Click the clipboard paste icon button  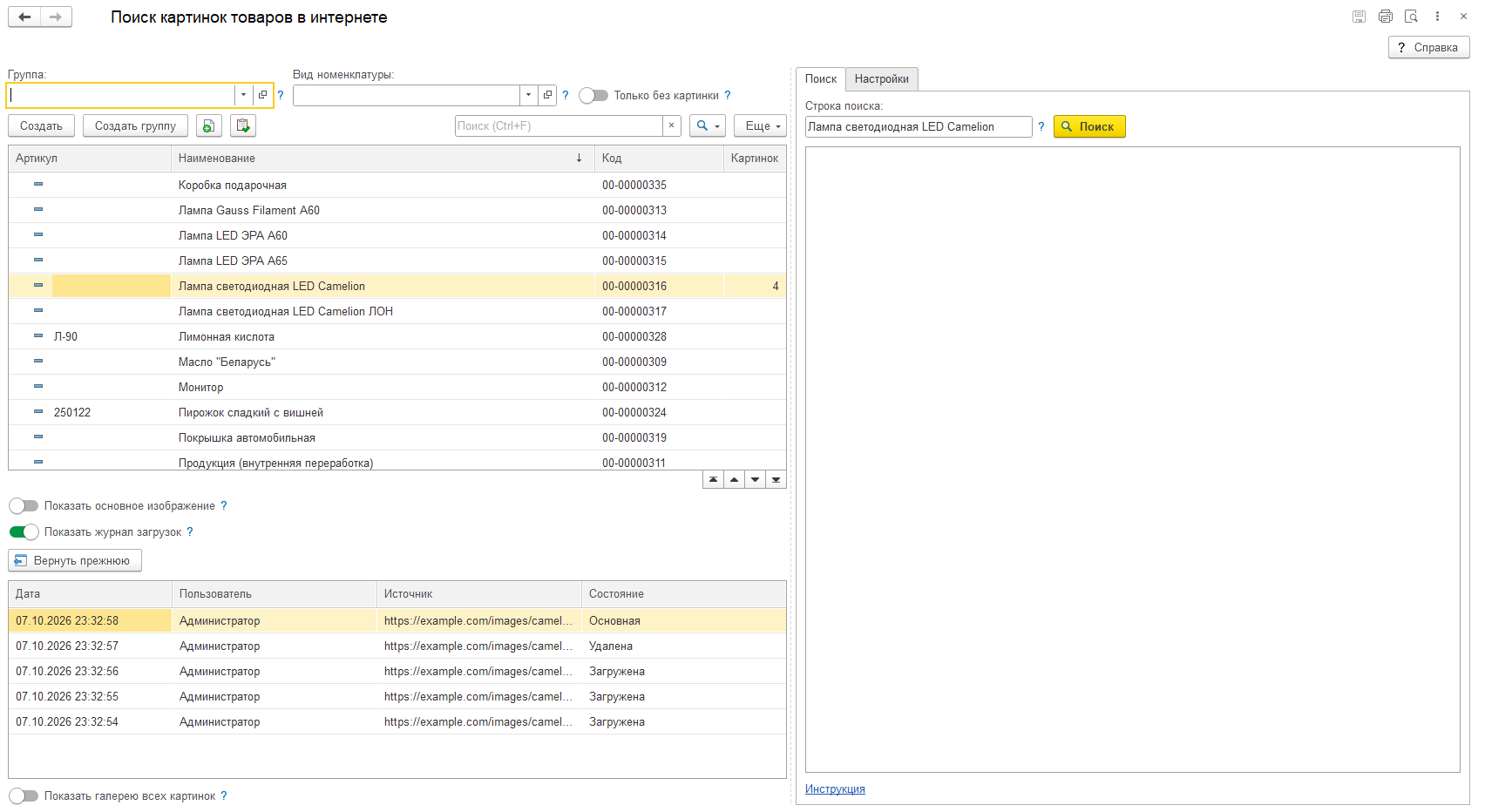pos(243,126)
